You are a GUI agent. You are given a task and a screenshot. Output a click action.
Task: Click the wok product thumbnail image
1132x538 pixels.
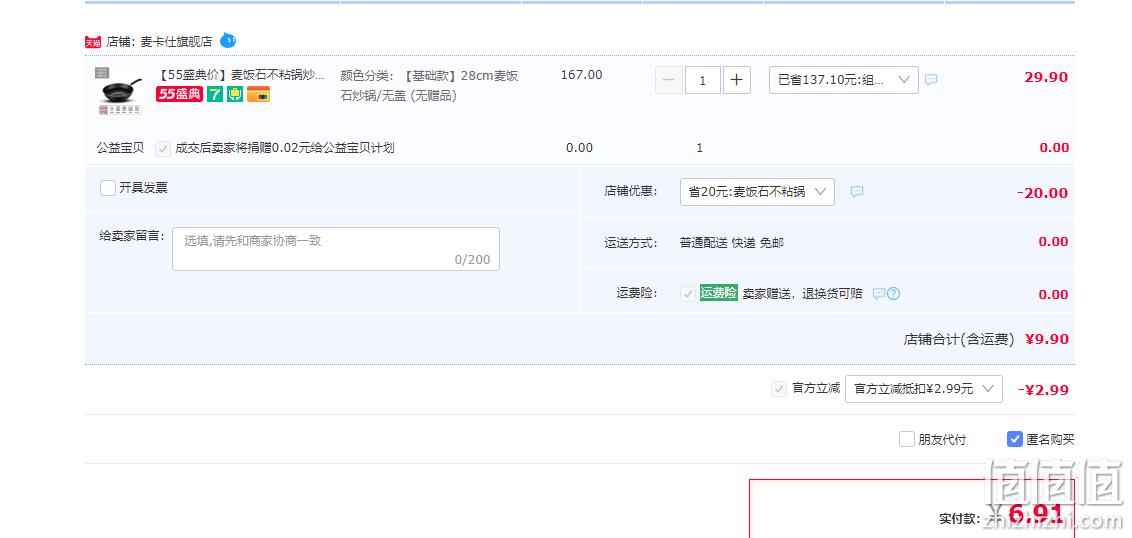coord(118,91)
